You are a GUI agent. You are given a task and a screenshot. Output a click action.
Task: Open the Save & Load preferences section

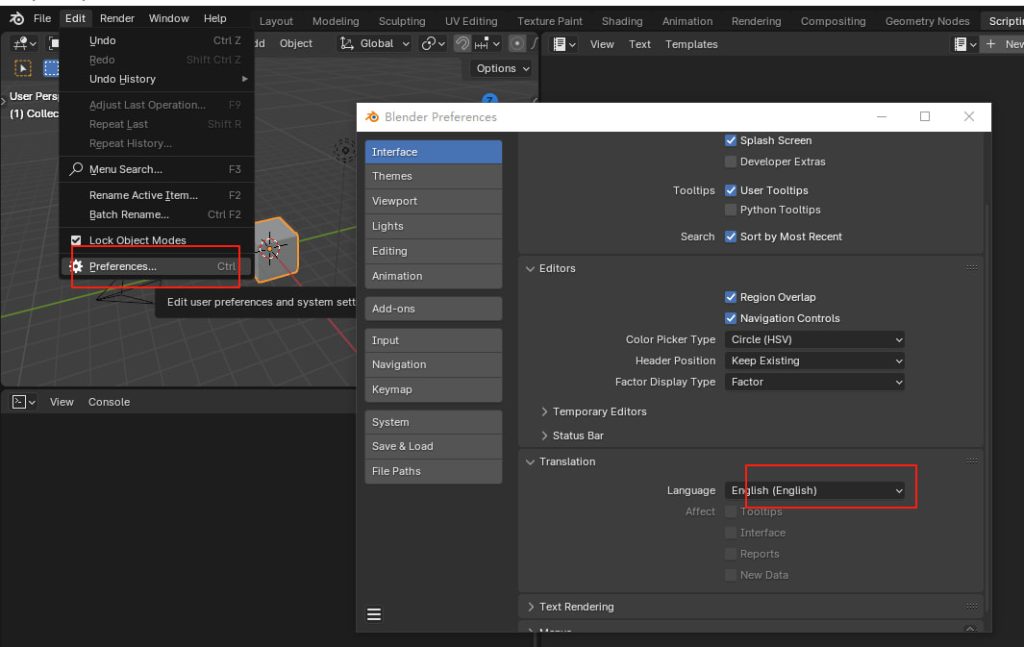pos(433,447)
